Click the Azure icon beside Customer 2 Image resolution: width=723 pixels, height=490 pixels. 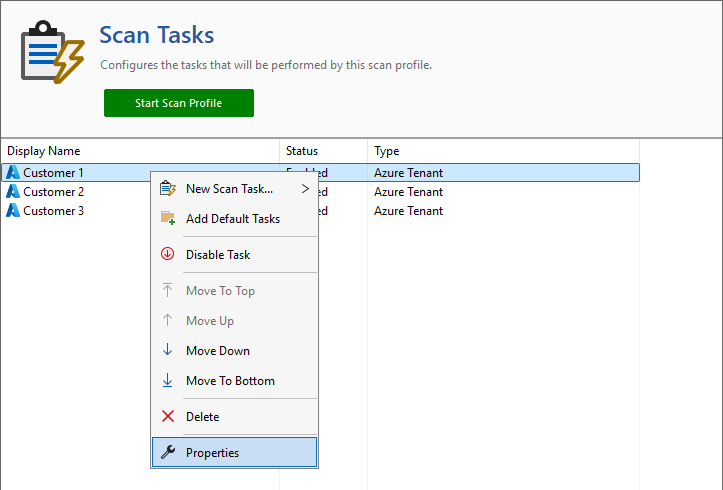[13, 192]
